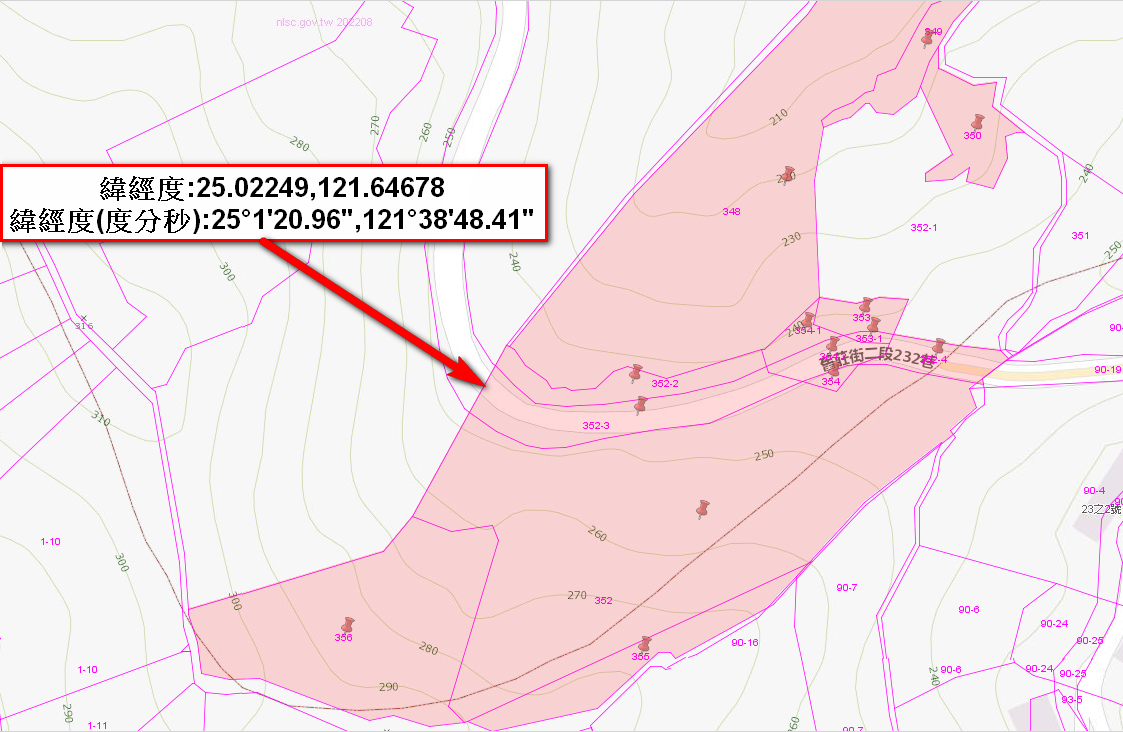
Task: Click the 210 contour elevation label
Action: coord(779,117)
